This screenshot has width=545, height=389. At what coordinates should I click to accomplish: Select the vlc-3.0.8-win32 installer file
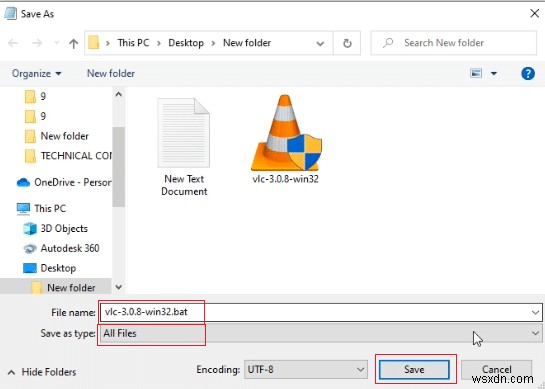[x=285, y=139]
